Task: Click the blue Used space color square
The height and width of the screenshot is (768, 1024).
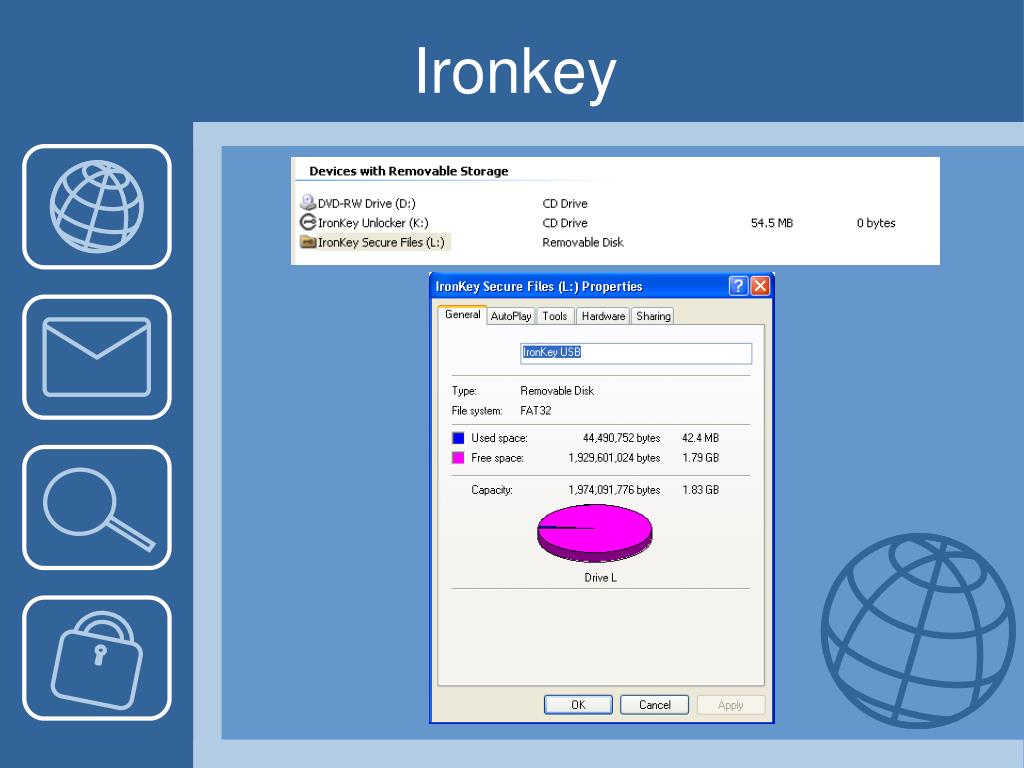Action: coord(458,438)
